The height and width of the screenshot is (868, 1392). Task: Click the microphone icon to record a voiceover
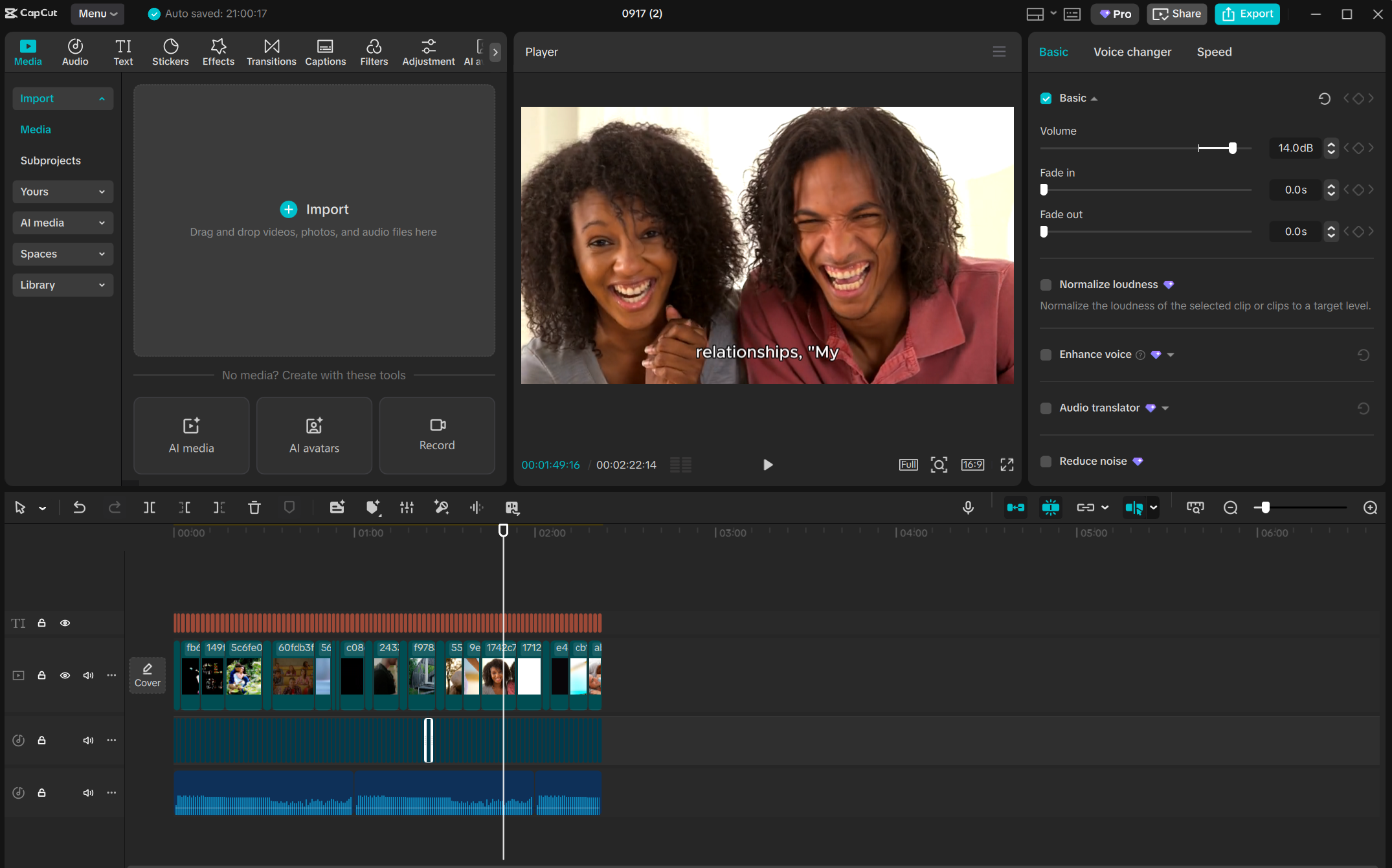(968, 507)
